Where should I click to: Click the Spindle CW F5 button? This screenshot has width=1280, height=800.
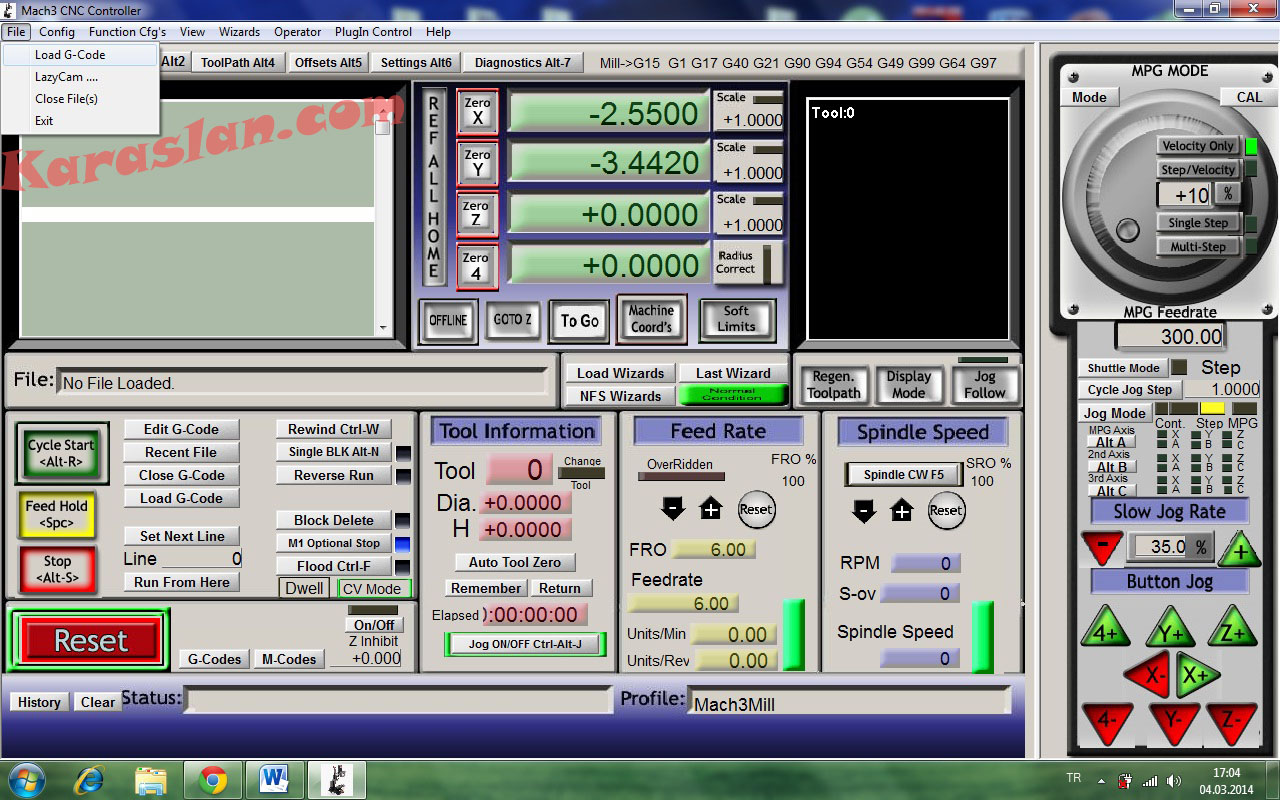pos(904,474)
